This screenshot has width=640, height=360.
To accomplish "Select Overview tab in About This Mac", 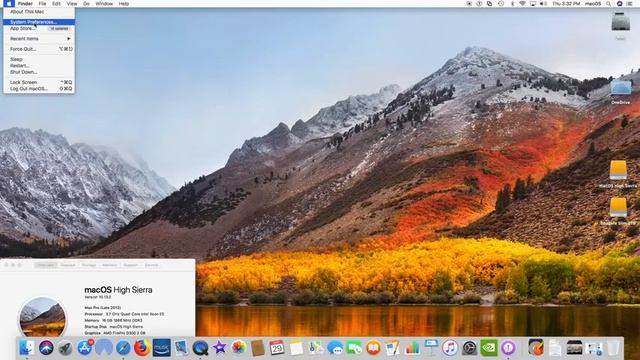I will pos(45,265).
